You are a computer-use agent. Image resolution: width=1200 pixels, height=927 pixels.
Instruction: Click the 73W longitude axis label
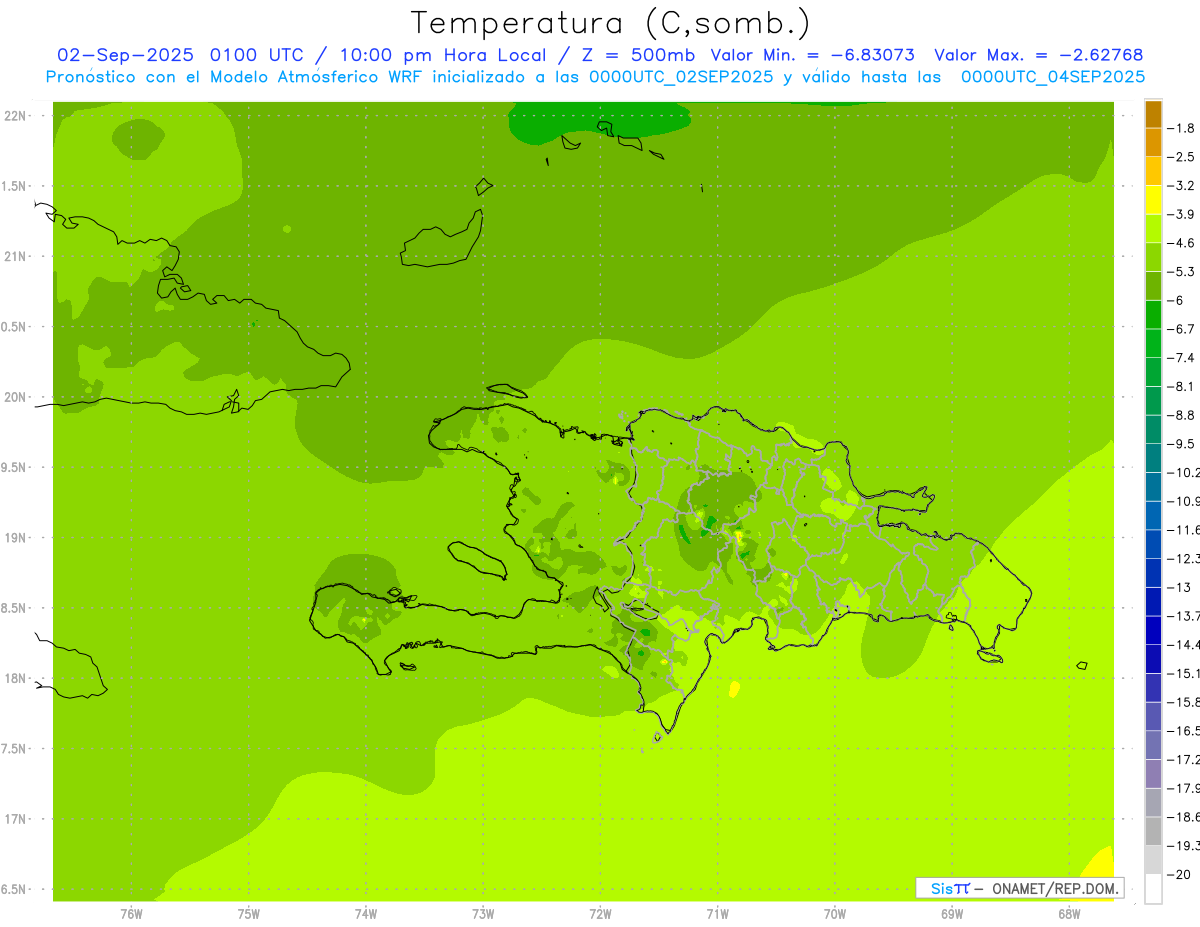click(x=483, y=914)
